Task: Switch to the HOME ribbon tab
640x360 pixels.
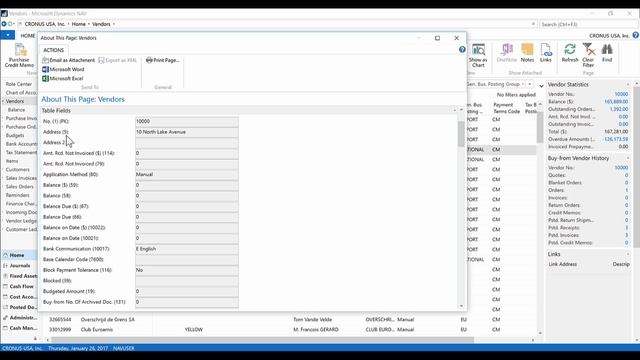Action: (x=28, y=36)
